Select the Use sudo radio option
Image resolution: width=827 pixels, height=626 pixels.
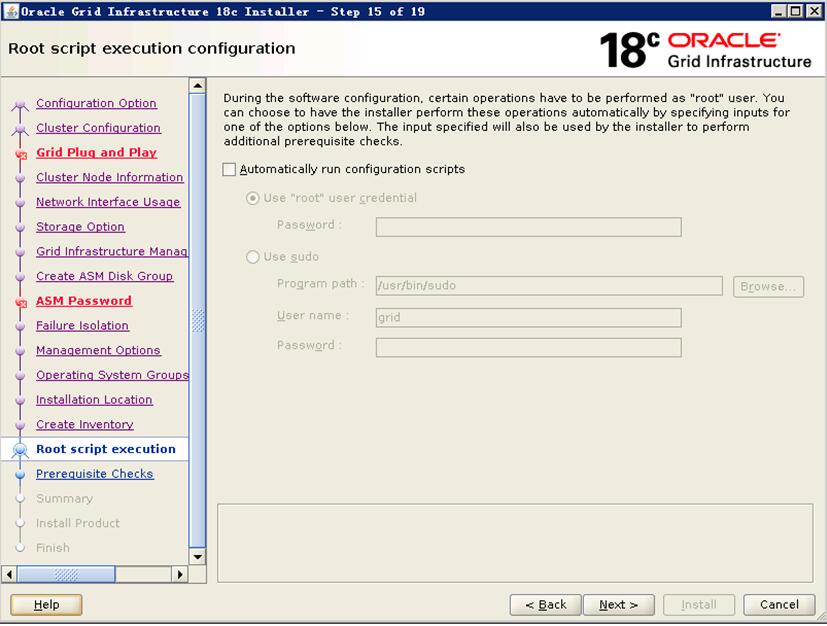click(x=253, y=257)
